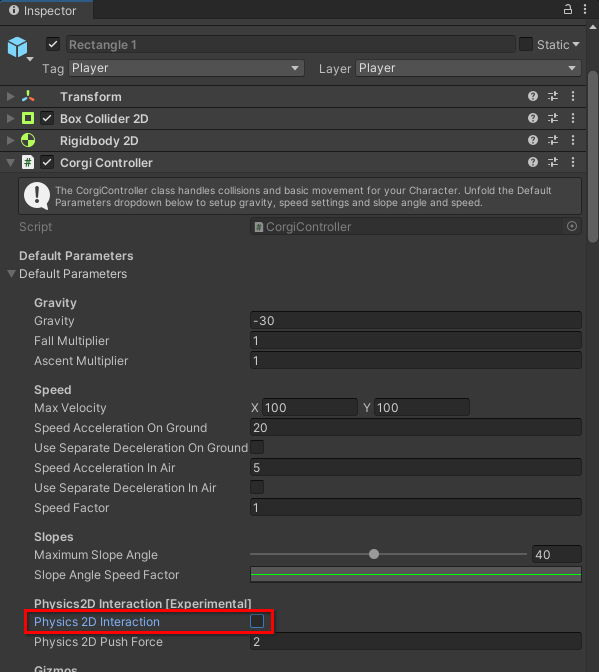Enable Use Separate Deceleration On Ground

(257, 447)
